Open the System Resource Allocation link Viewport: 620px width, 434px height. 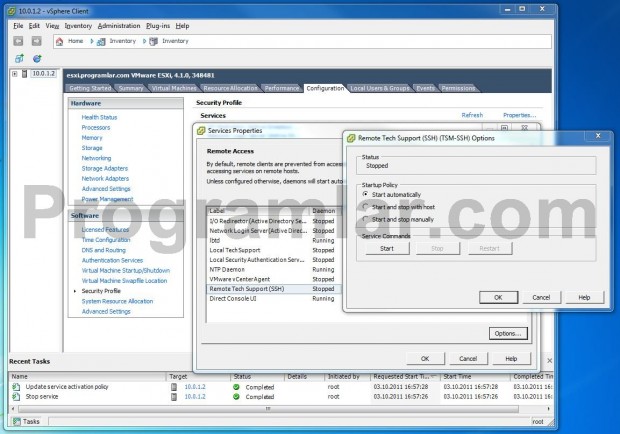pyautogui.click(x=117, y=301)
